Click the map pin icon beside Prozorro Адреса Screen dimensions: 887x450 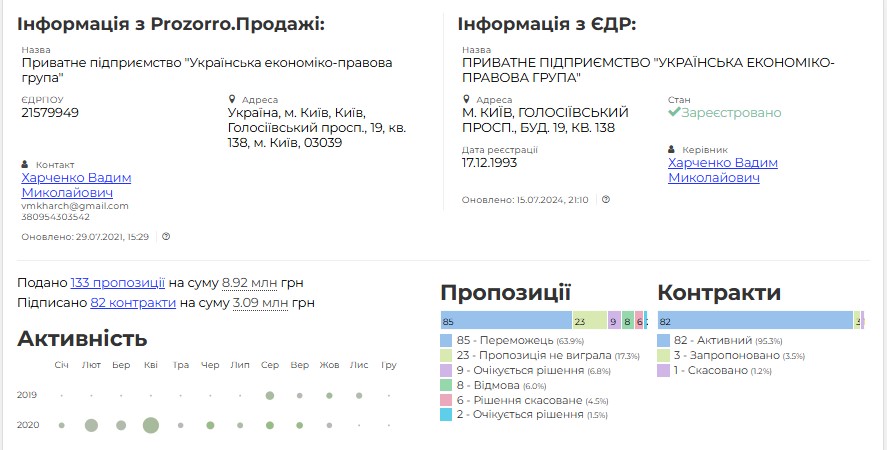click(231, 99)
